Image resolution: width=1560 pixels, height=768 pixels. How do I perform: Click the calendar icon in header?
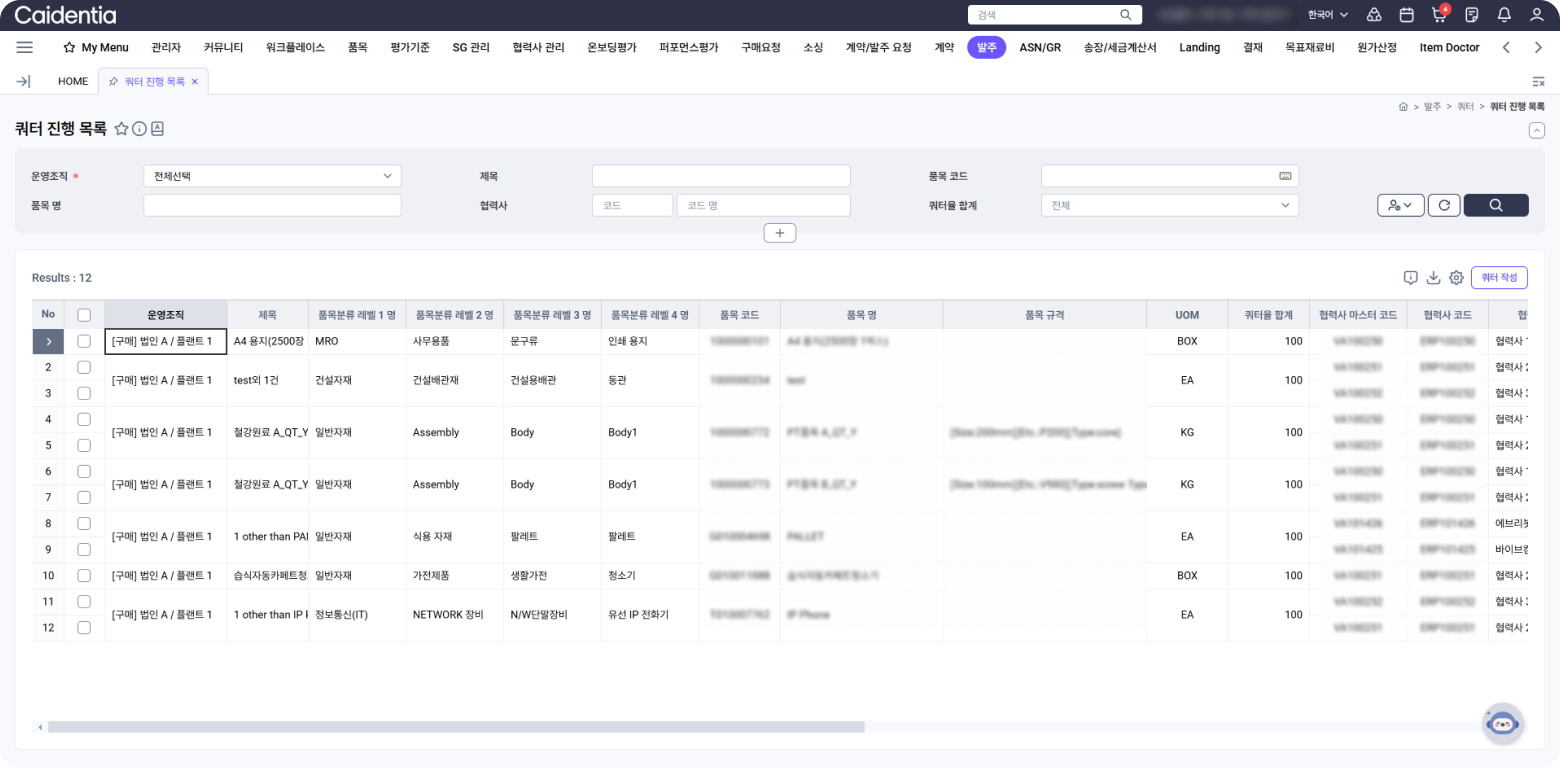[x=1406, y=15]
